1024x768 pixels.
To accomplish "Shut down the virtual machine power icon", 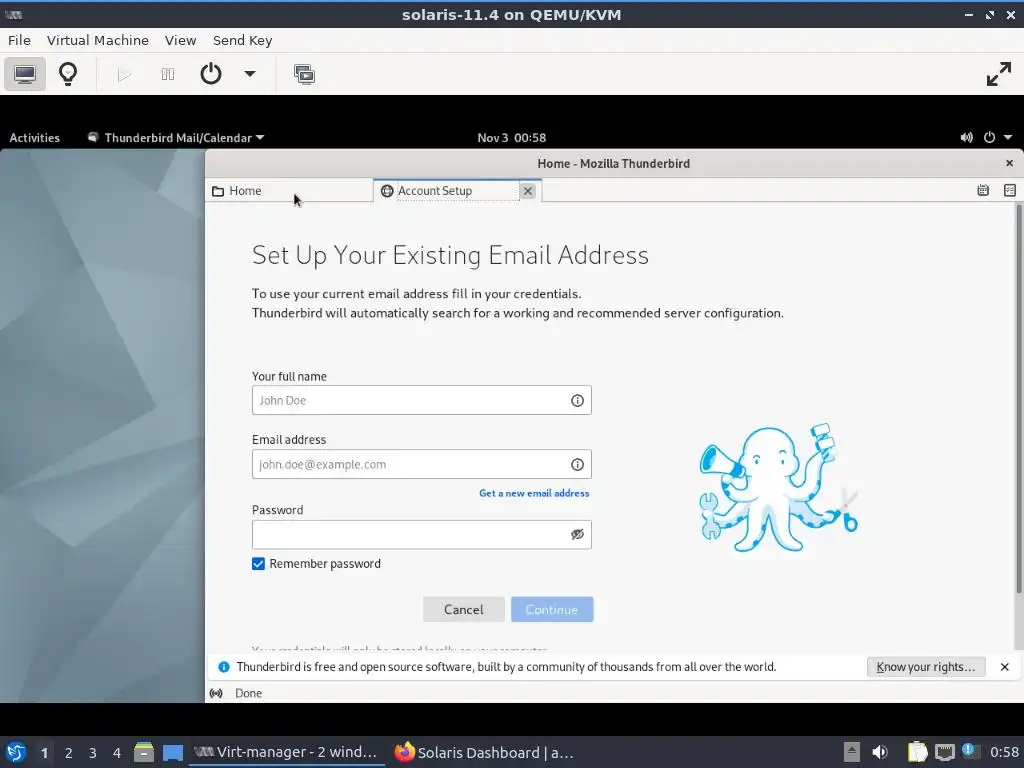I will pyautogui.click(x=211, y=74).
